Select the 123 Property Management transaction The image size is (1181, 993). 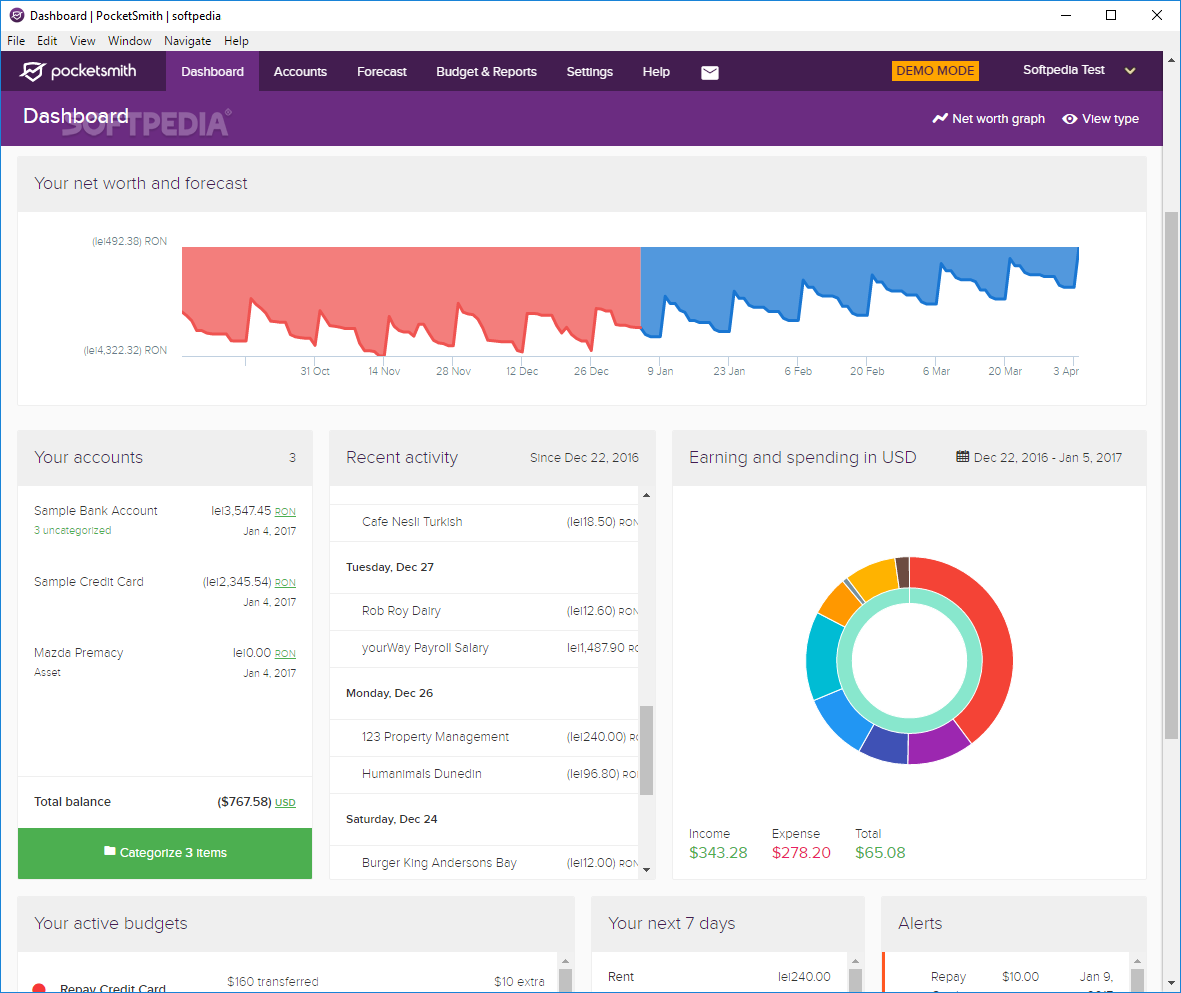click(484, 737)
